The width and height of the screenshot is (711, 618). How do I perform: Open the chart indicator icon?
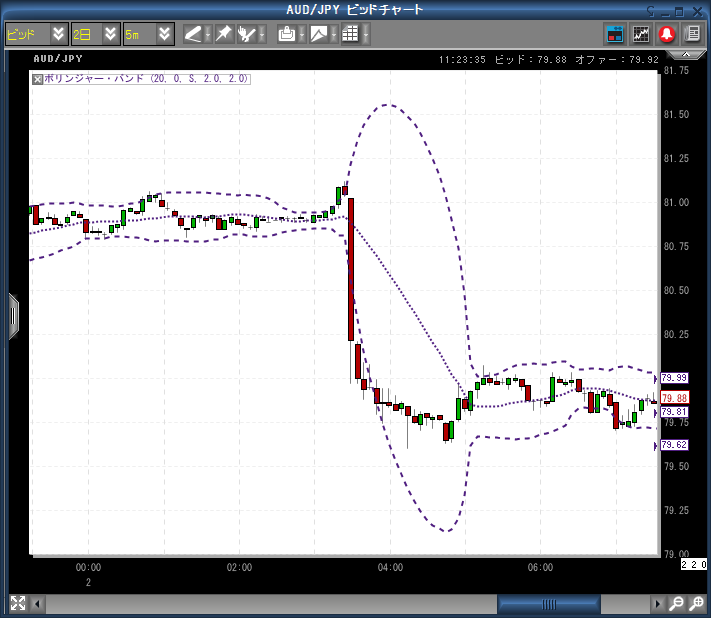pos(641,34)
